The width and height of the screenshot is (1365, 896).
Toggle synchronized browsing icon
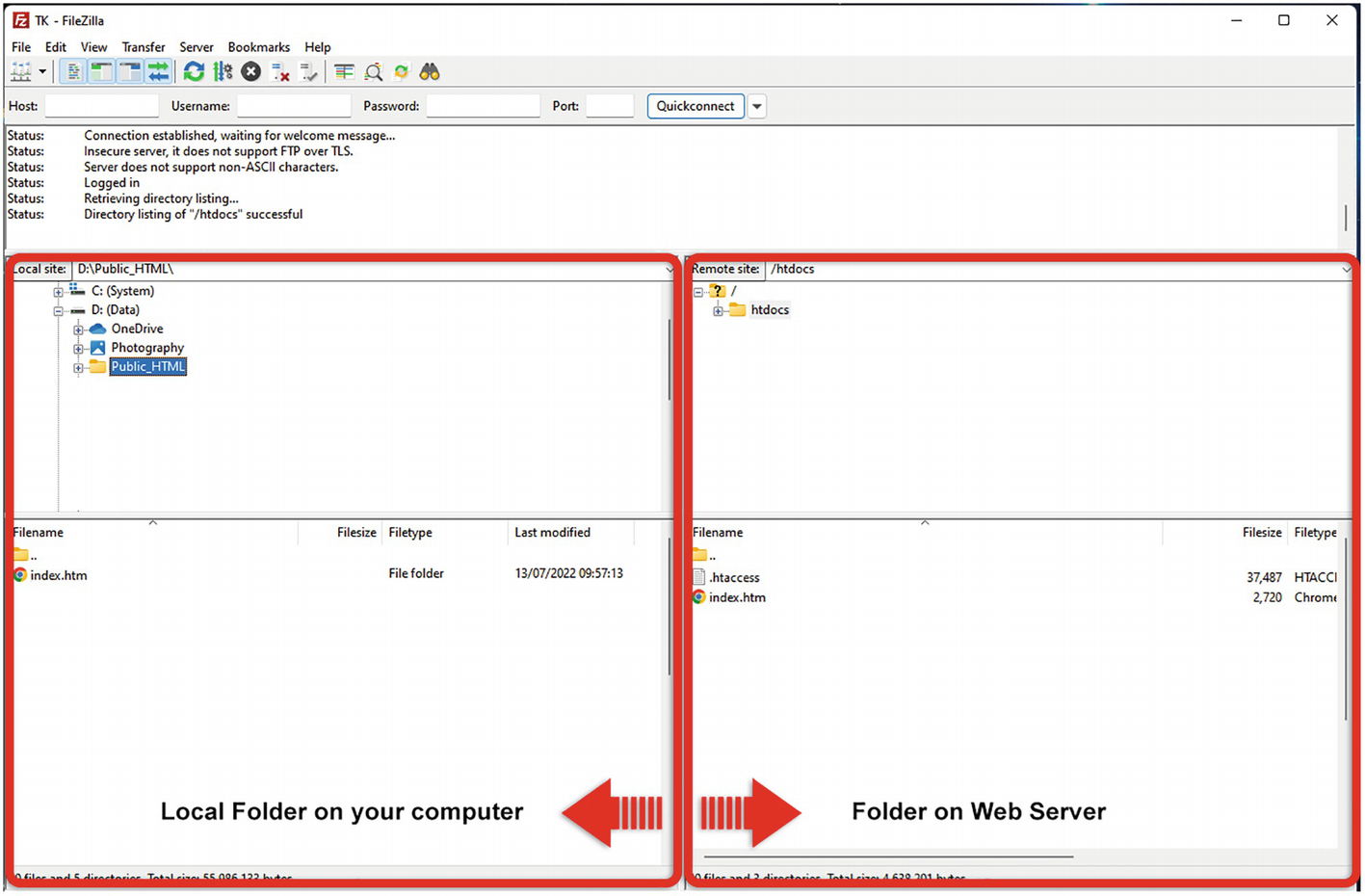pyautogui.click(x=402, y=72)
